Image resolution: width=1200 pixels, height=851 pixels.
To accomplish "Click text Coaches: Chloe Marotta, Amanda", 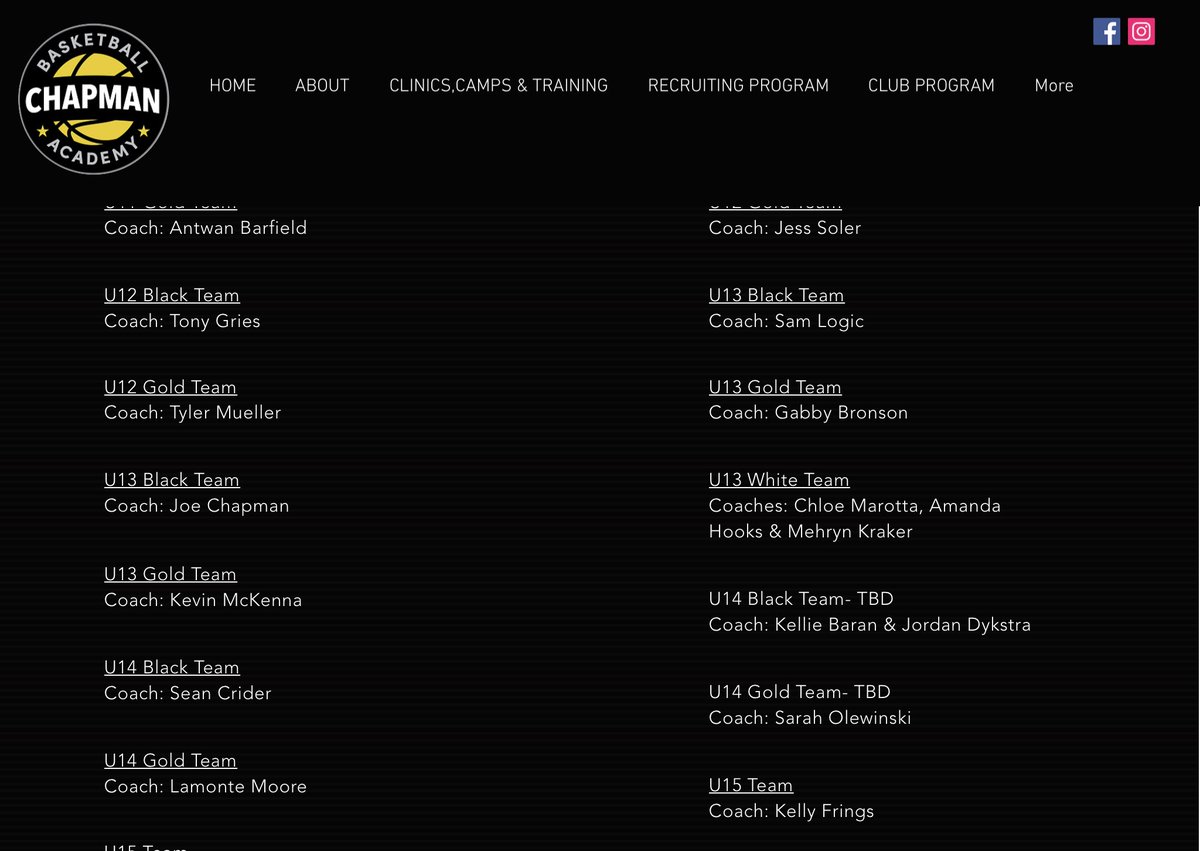I will [x=855, y=506].
